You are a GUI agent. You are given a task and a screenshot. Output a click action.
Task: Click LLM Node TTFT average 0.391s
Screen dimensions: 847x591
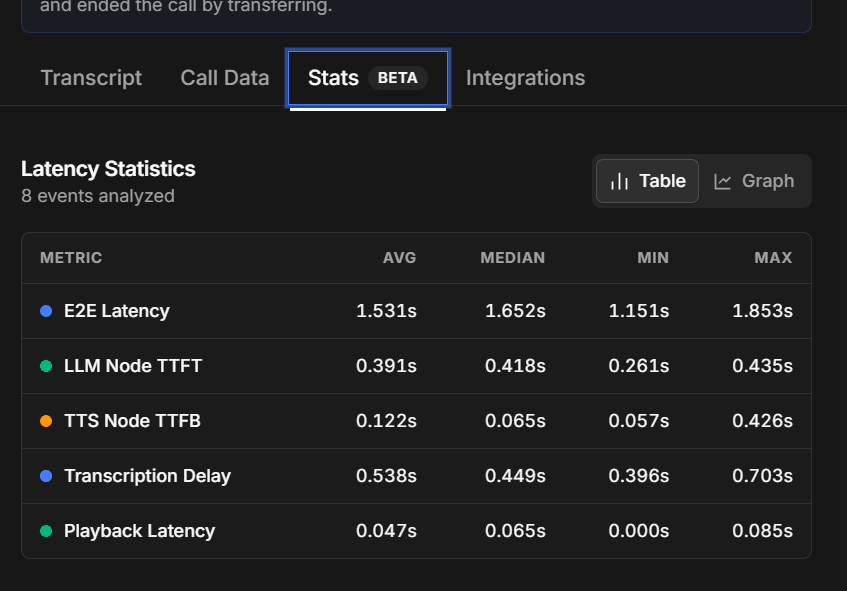click(x=386, y=366)
